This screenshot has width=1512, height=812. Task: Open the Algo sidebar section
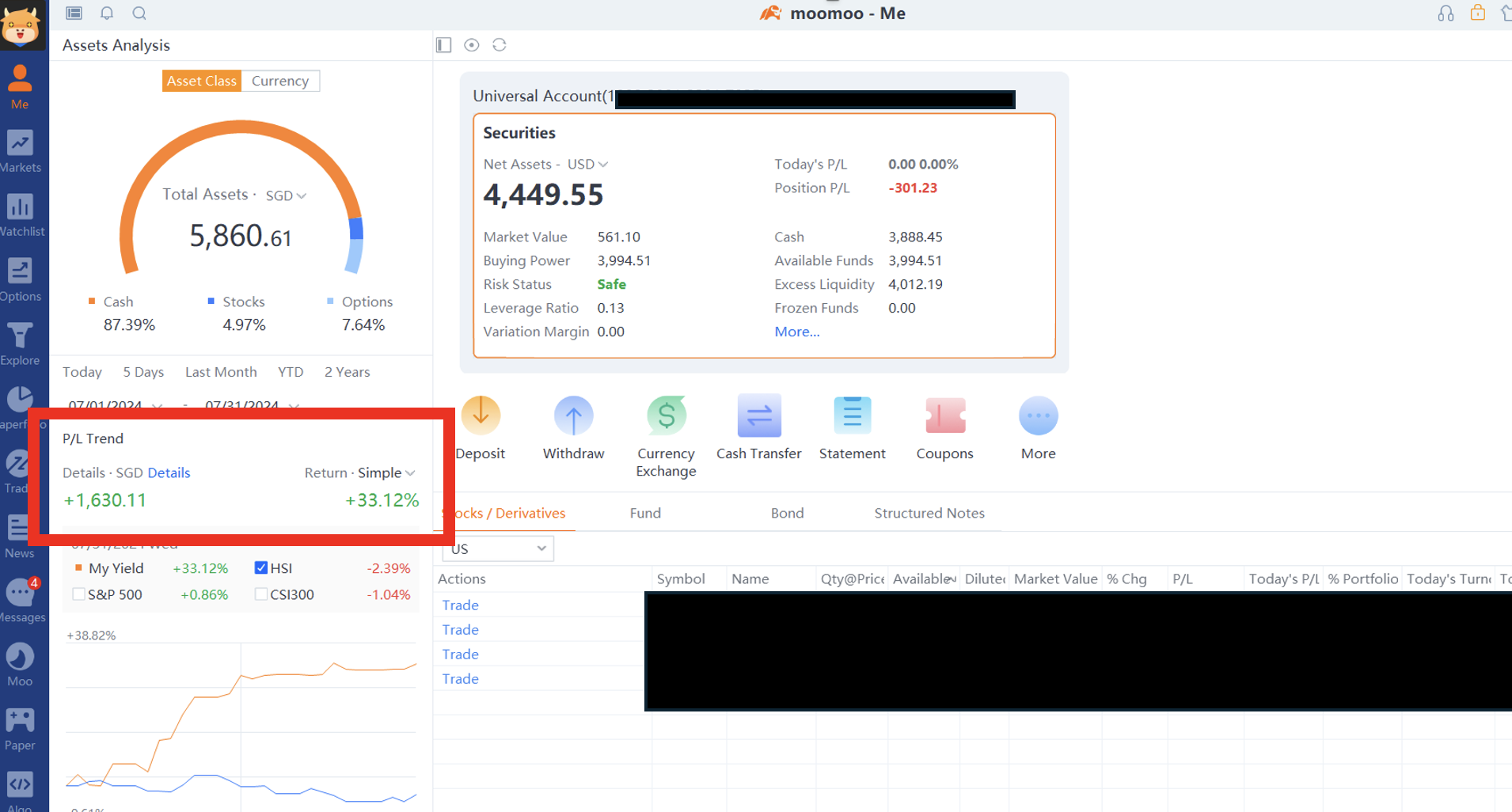tap(20, 791)
